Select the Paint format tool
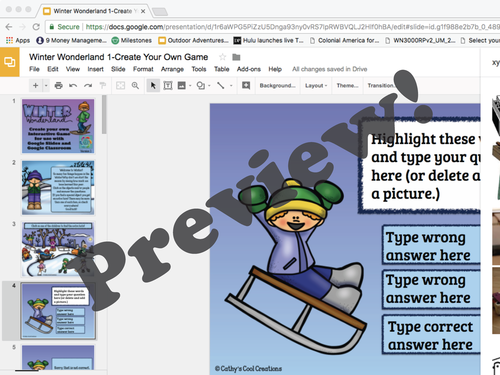 point(103,86)
